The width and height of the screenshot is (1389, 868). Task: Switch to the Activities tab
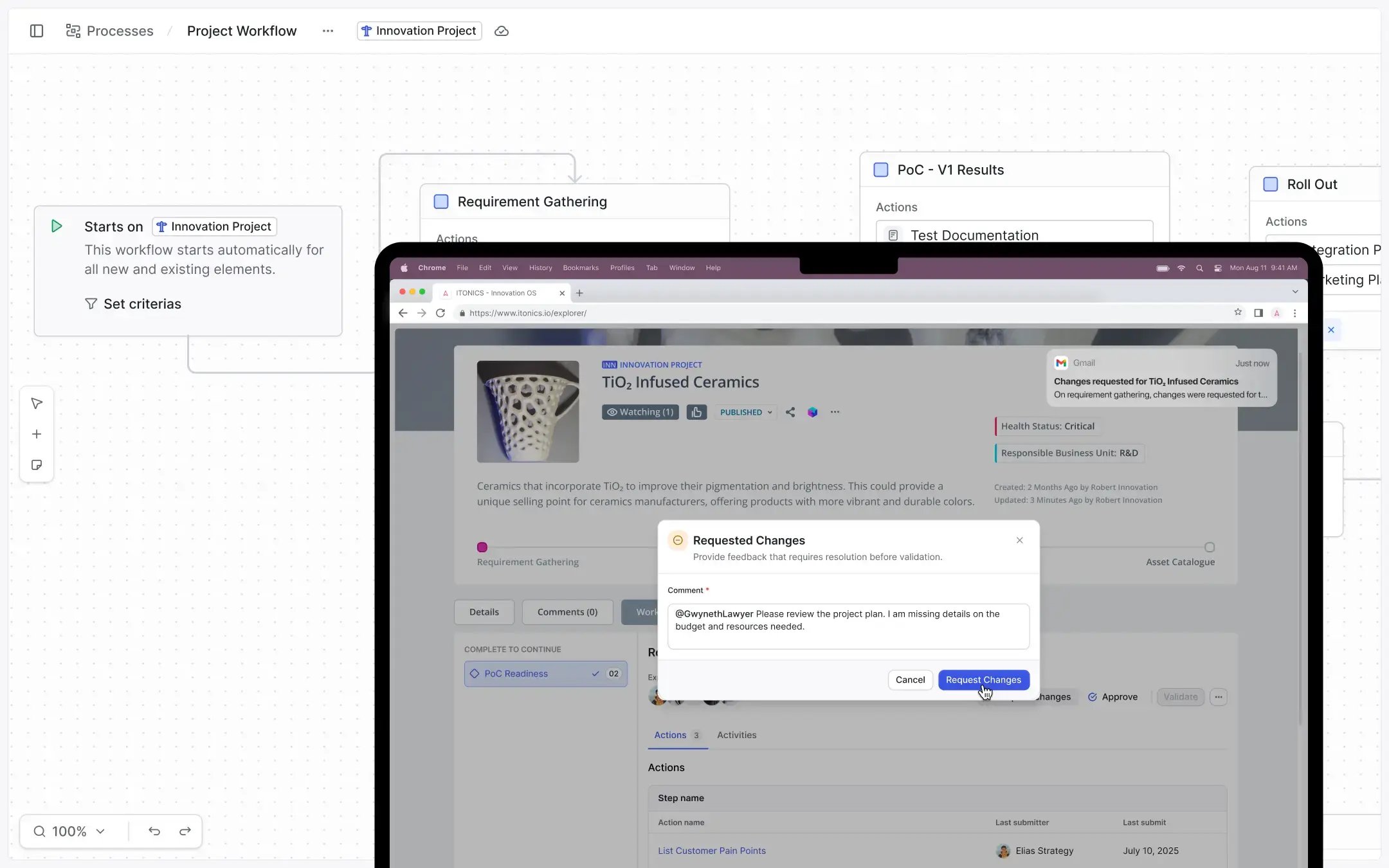click(x=736, y=735)
